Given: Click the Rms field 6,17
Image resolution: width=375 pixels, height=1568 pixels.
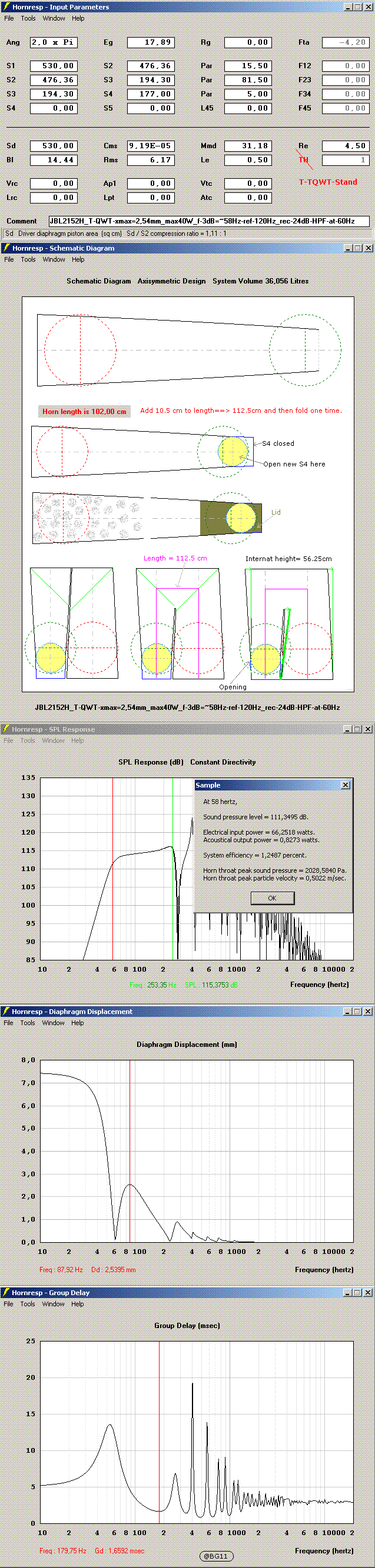Looking at the screenshot, I should (151, 160).
